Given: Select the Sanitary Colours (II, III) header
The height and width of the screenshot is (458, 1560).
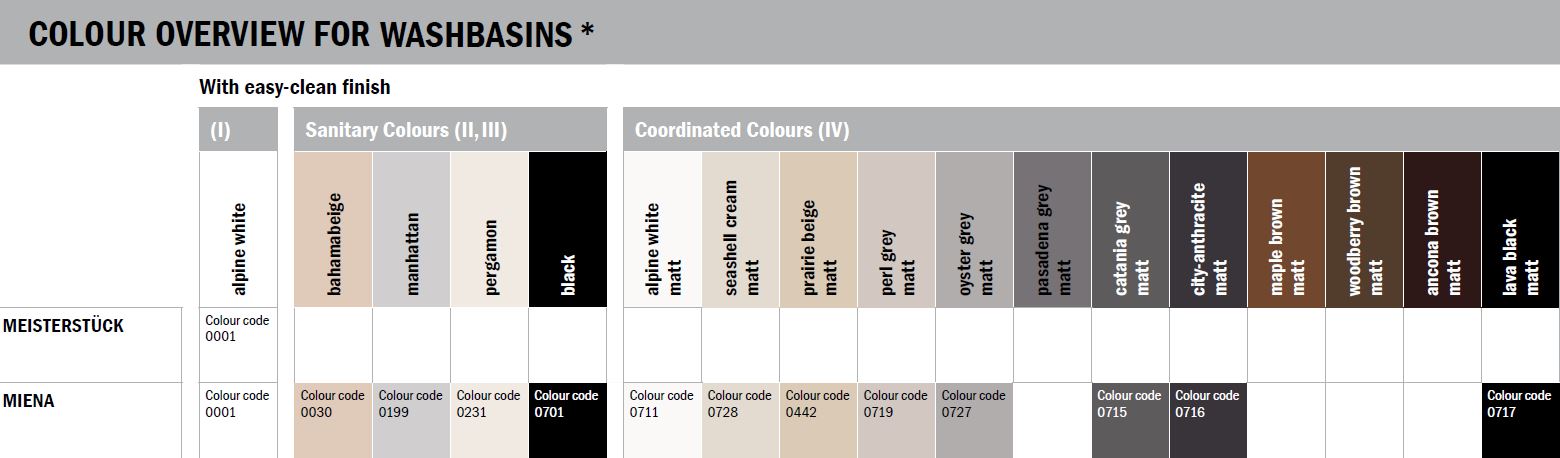Looking at the screenshot, I should [451, 130].
